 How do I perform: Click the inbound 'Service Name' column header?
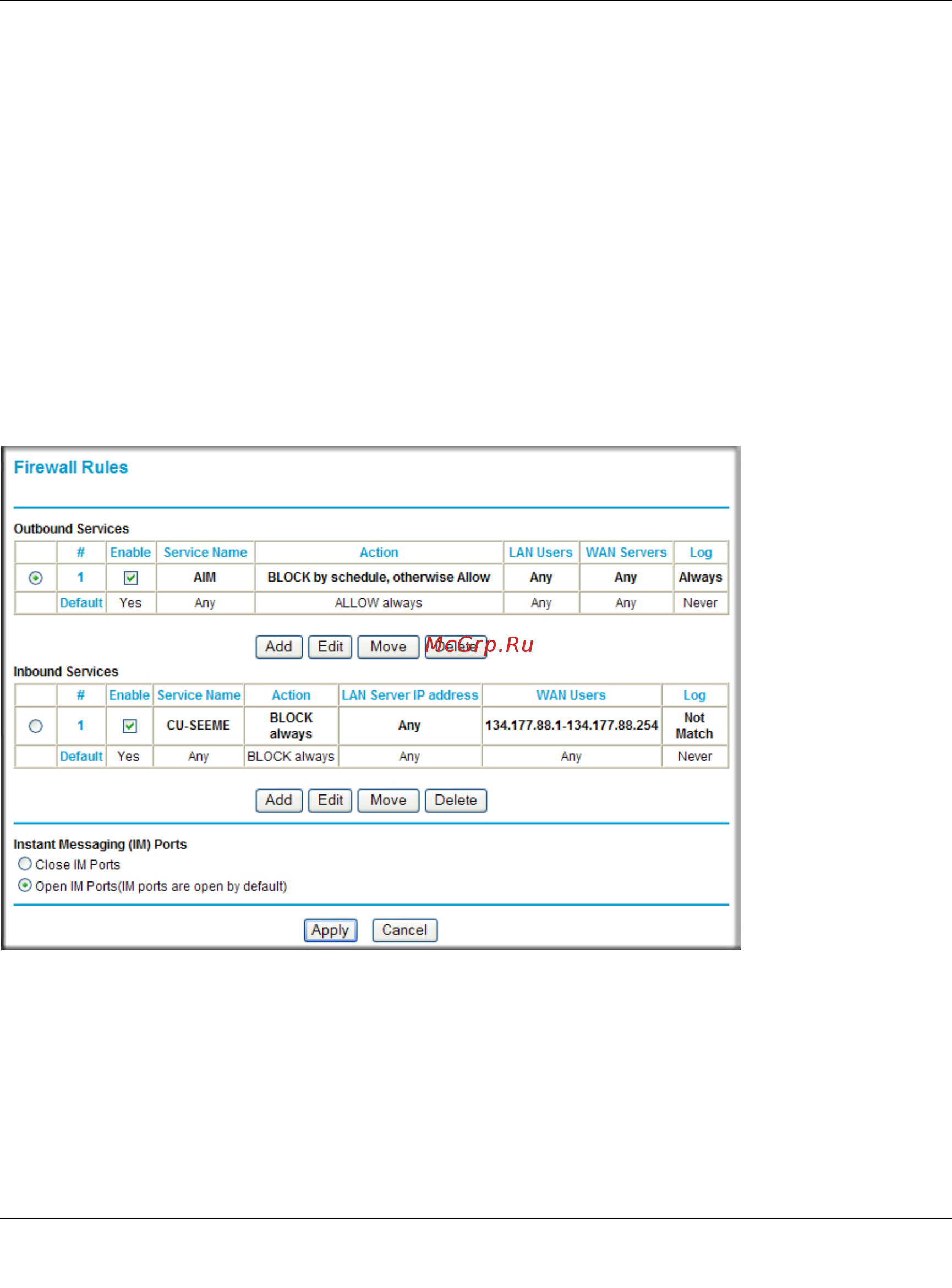point(199,695)
